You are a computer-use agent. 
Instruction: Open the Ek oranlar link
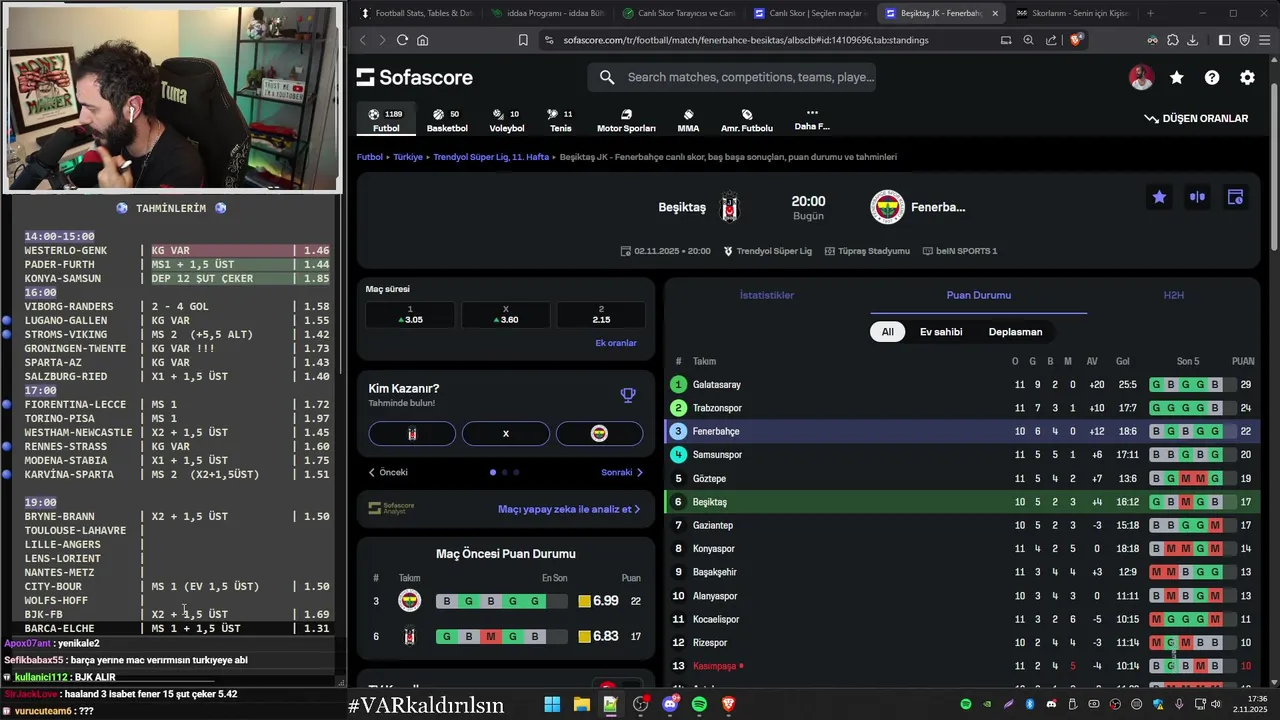tap(616, 343)
